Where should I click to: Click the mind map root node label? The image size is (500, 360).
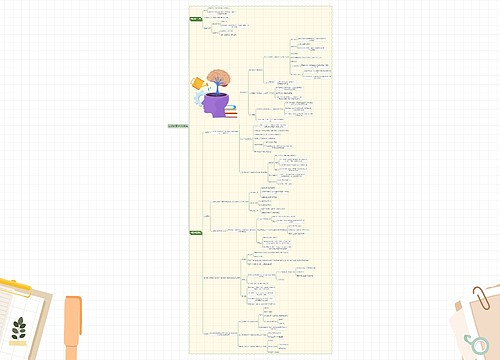pos(178,126)
